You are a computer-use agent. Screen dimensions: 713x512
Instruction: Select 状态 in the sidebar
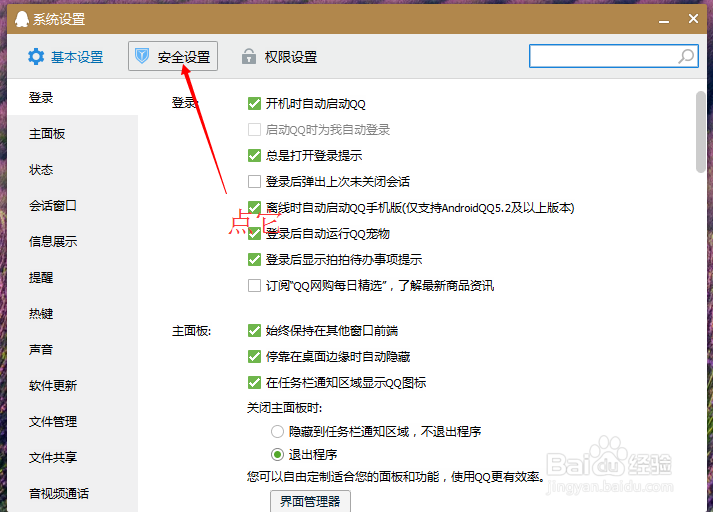[x=73, y=170]
